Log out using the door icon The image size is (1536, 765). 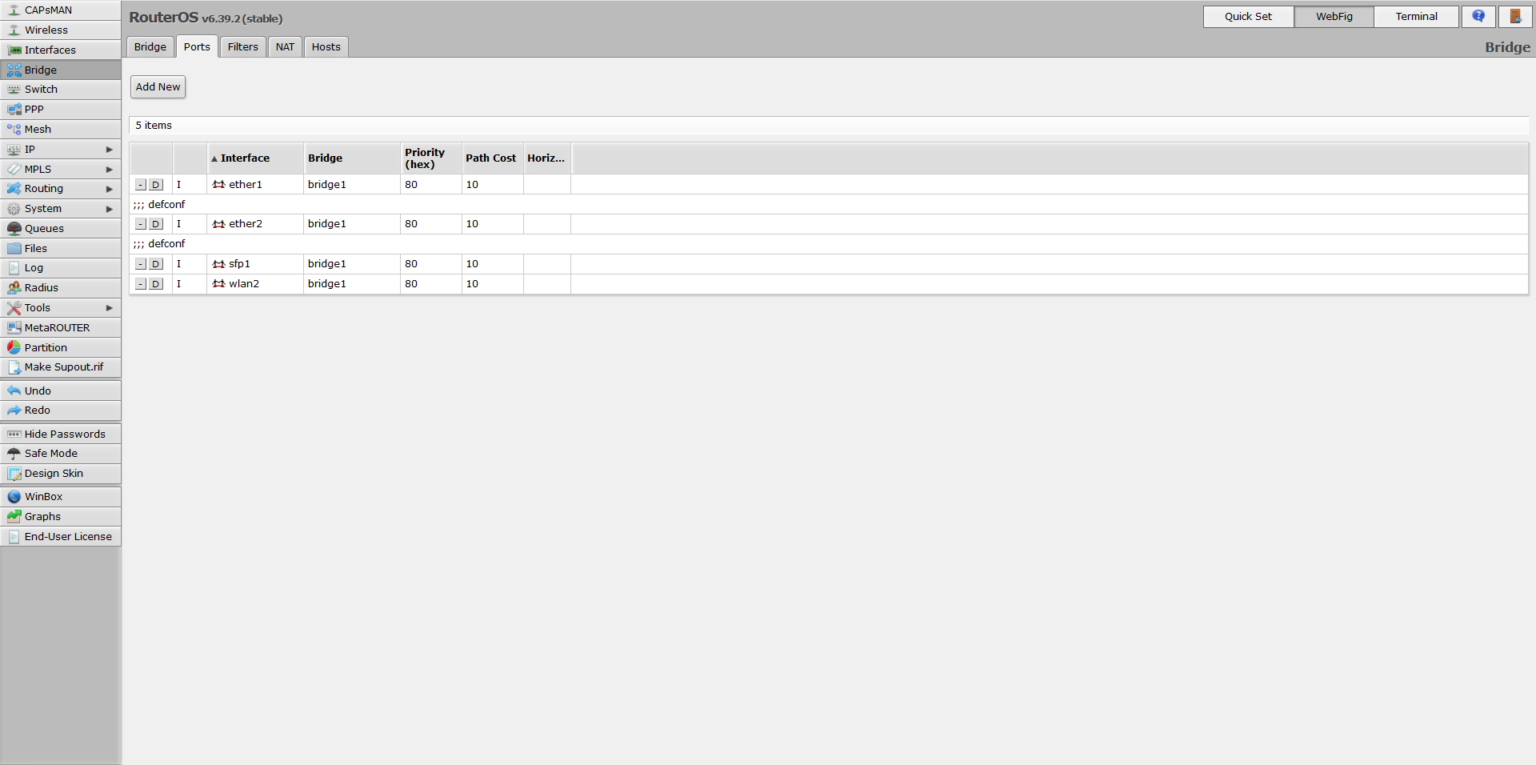coord(1515,16)
